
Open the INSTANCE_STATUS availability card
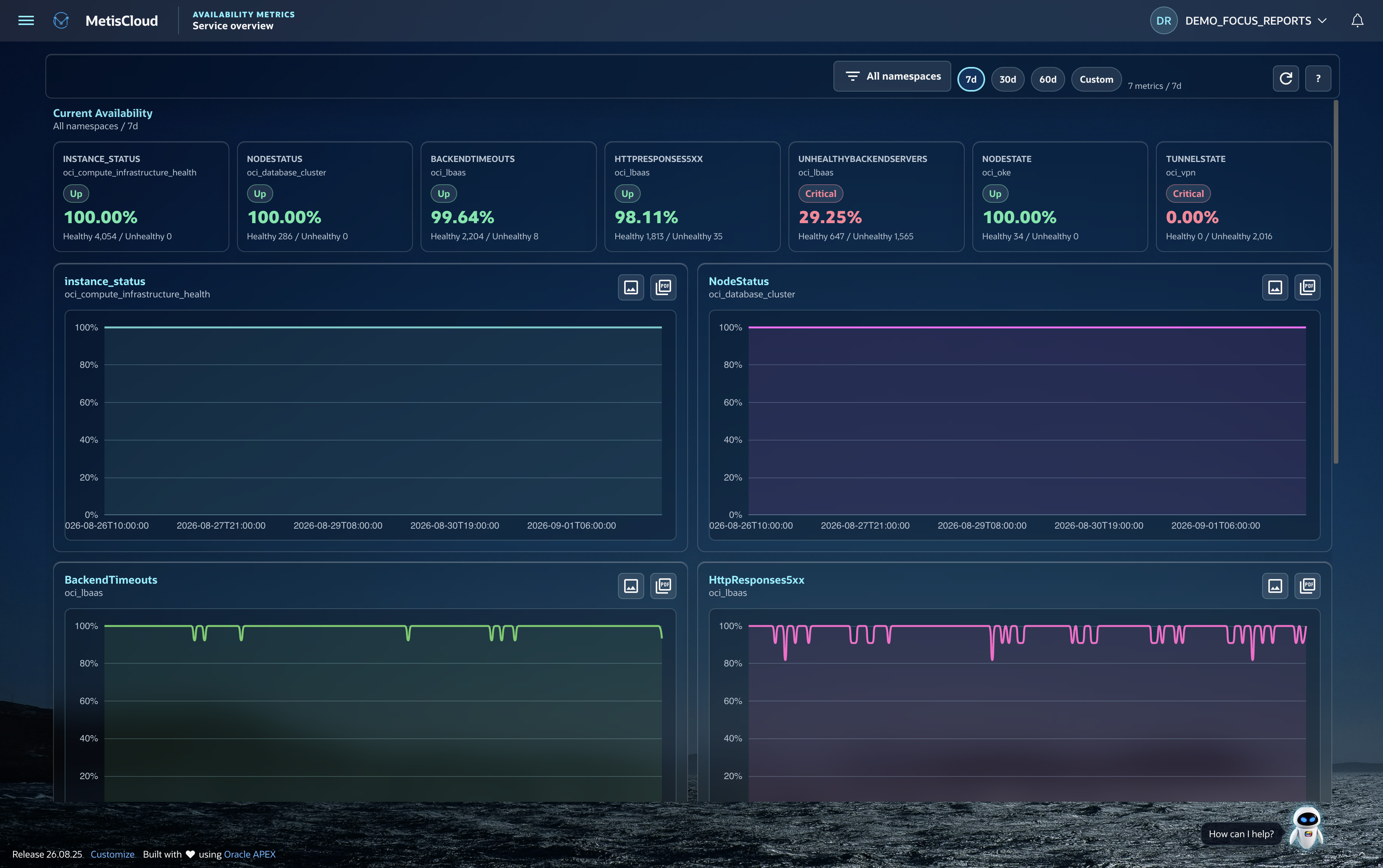pyautogui.click(x=141, y=196)
